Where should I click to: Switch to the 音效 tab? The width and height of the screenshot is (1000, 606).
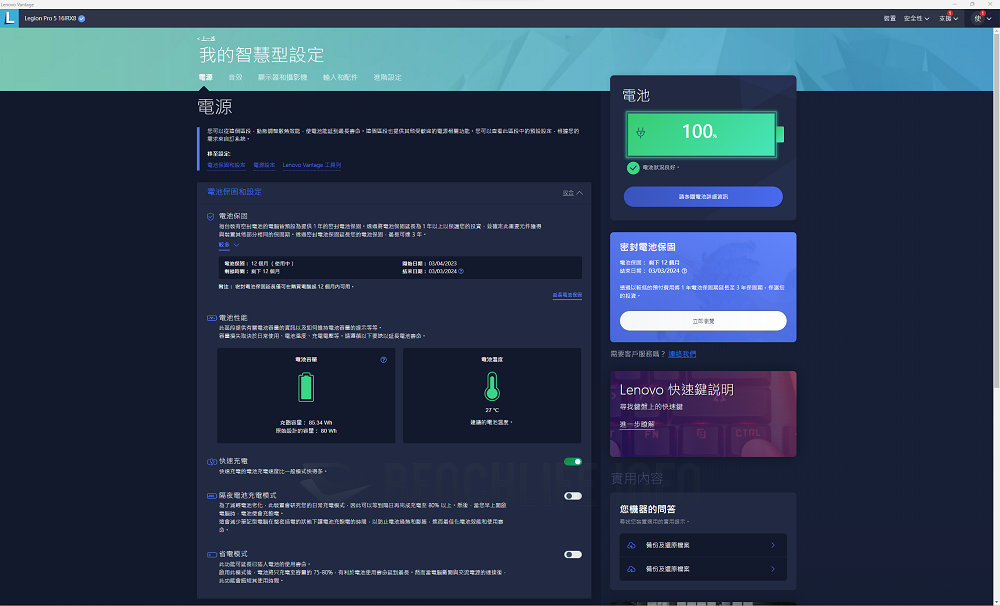(x=235, y=77)
